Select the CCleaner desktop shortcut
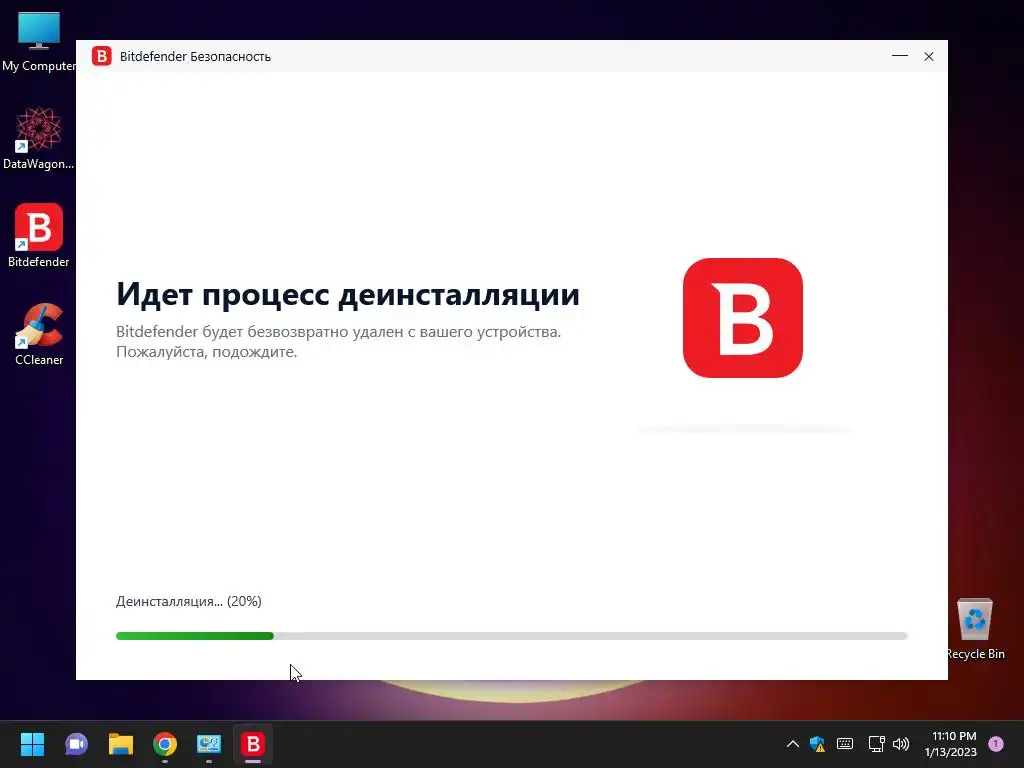Image resolution: width=1024 pixels, height=768 pixels. click(x=39, y=334)
